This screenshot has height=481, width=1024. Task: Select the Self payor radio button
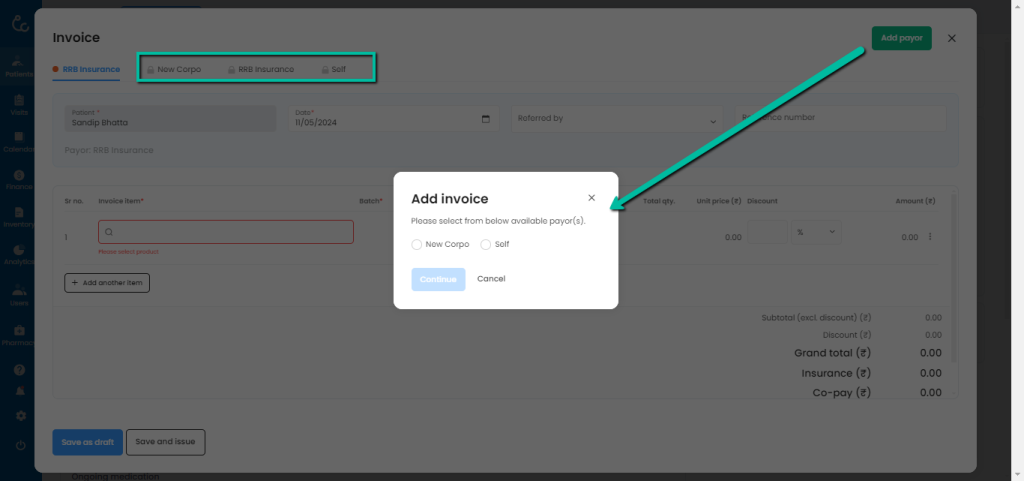[486, 244]
